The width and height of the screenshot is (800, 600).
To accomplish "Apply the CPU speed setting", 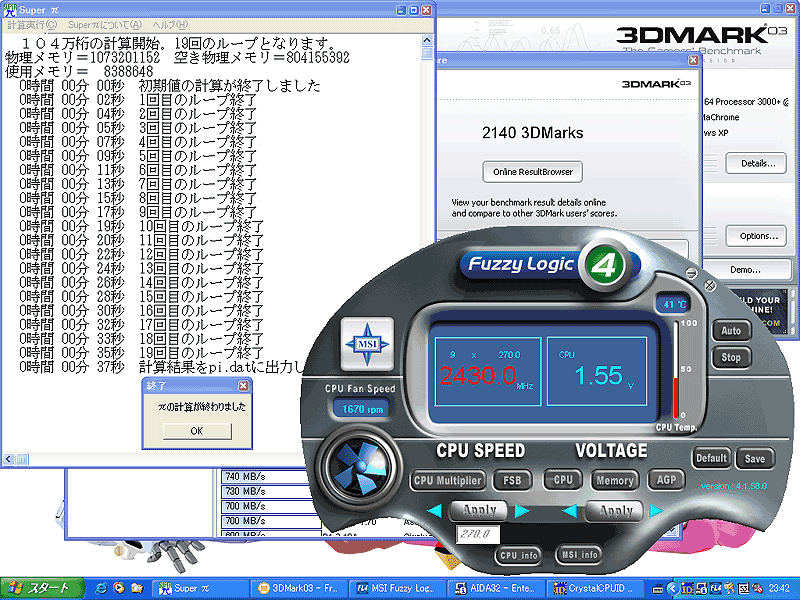I will 479,510.
